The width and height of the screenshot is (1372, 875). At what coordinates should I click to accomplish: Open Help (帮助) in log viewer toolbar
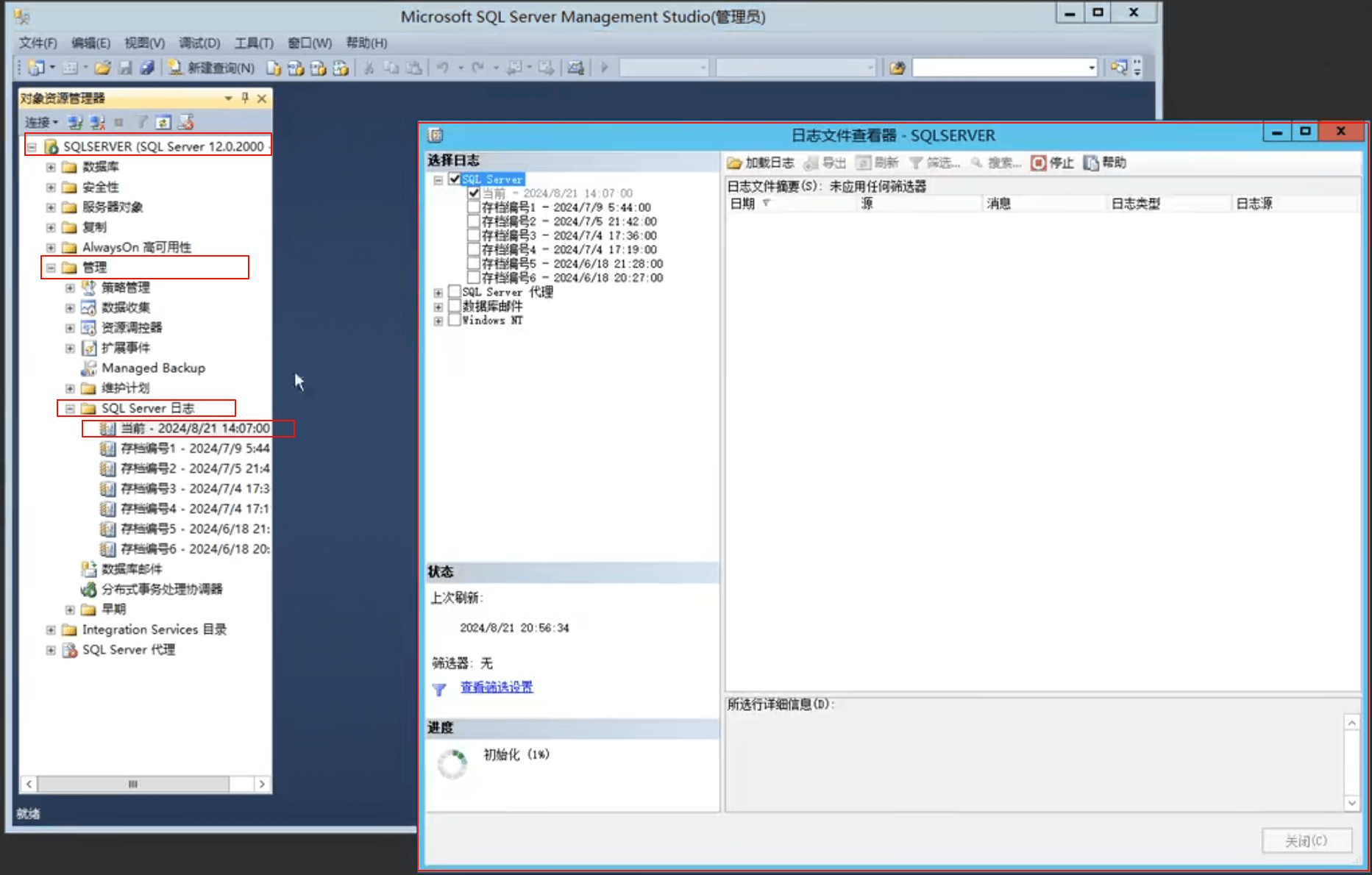[x=1105, y=162]
